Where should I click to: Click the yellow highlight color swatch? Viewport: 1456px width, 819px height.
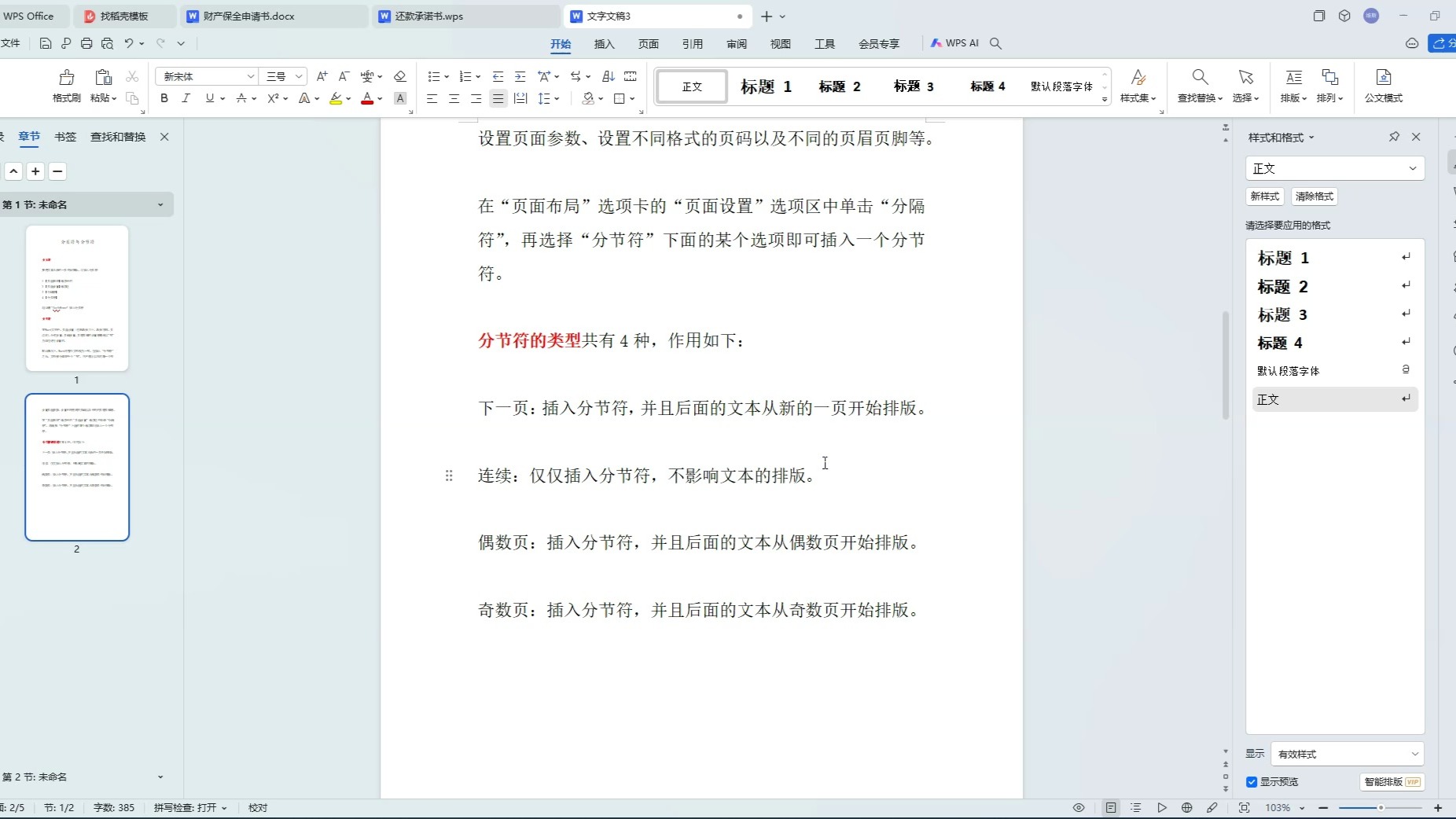[336, 98]
